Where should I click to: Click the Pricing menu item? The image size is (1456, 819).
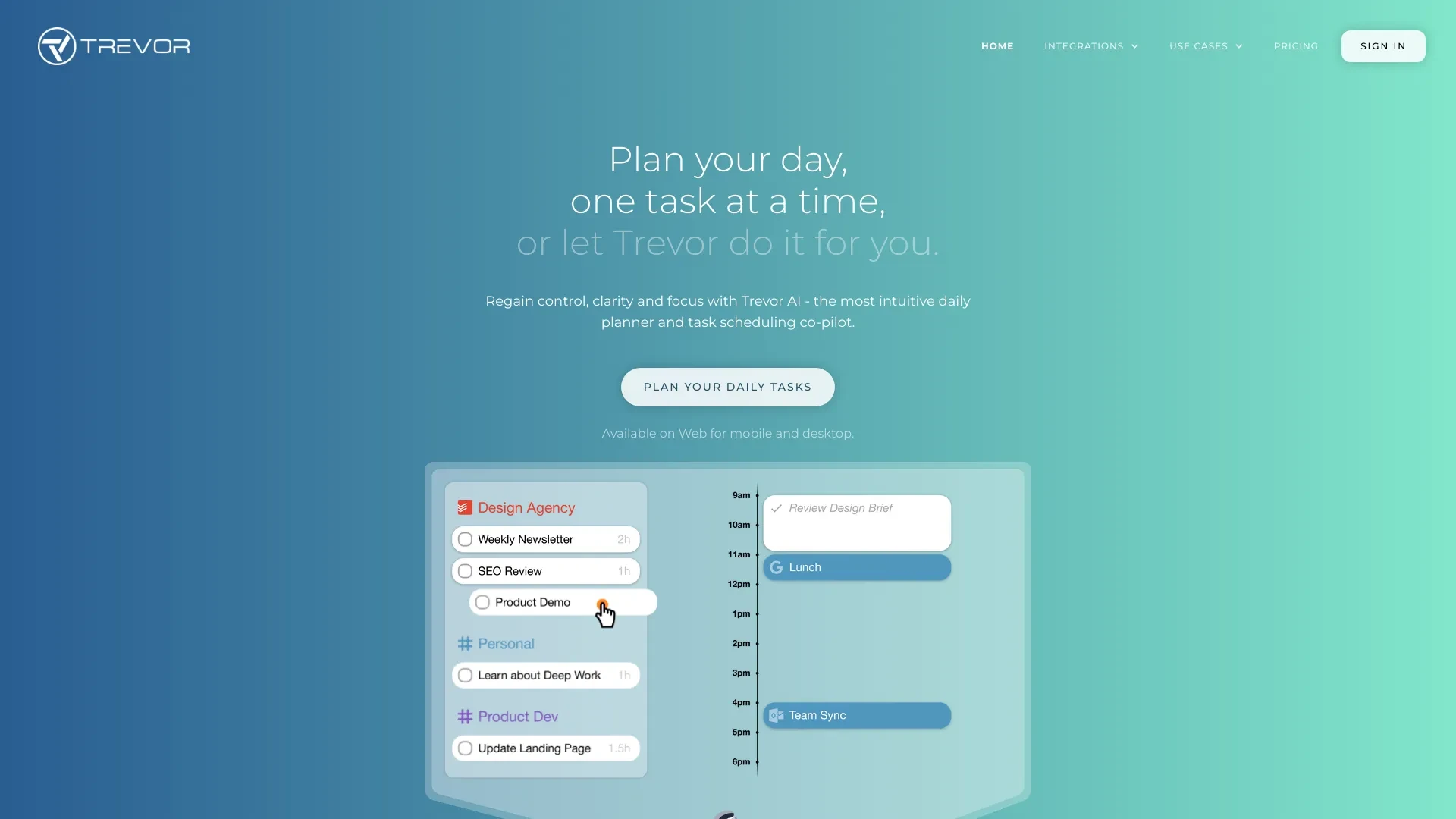tap(1297, 46)
